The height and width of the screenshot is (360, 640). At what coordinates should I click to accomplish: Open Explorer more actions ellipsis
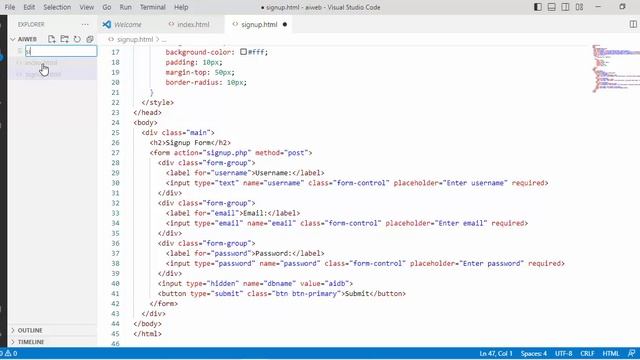pyautogui.click(x=85, y=24)
